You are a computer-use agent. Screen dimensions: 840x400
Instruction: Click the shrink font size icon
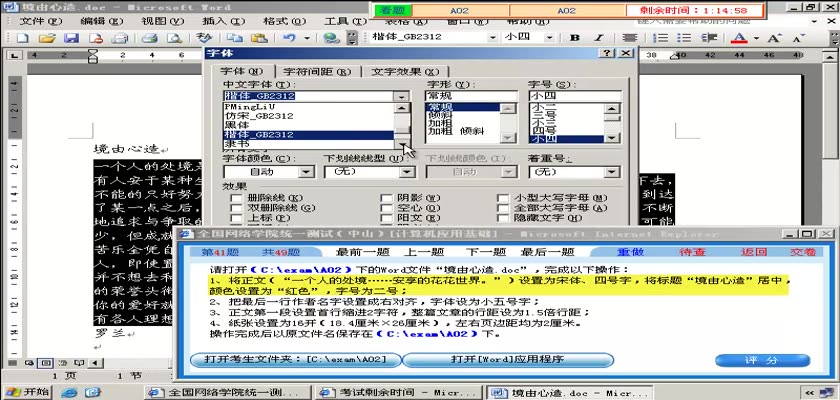click(798, 37)
